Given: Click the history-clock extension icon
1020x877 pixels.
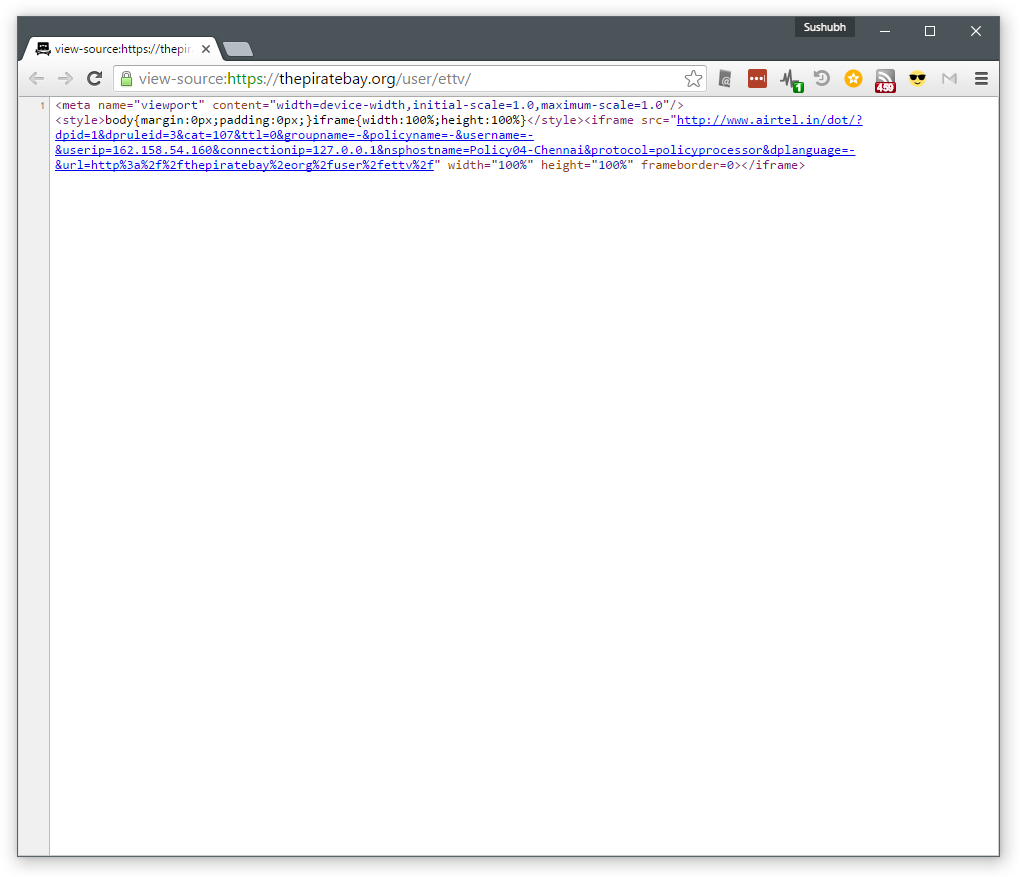Looking at the screenshot, I should coord(822,79).
